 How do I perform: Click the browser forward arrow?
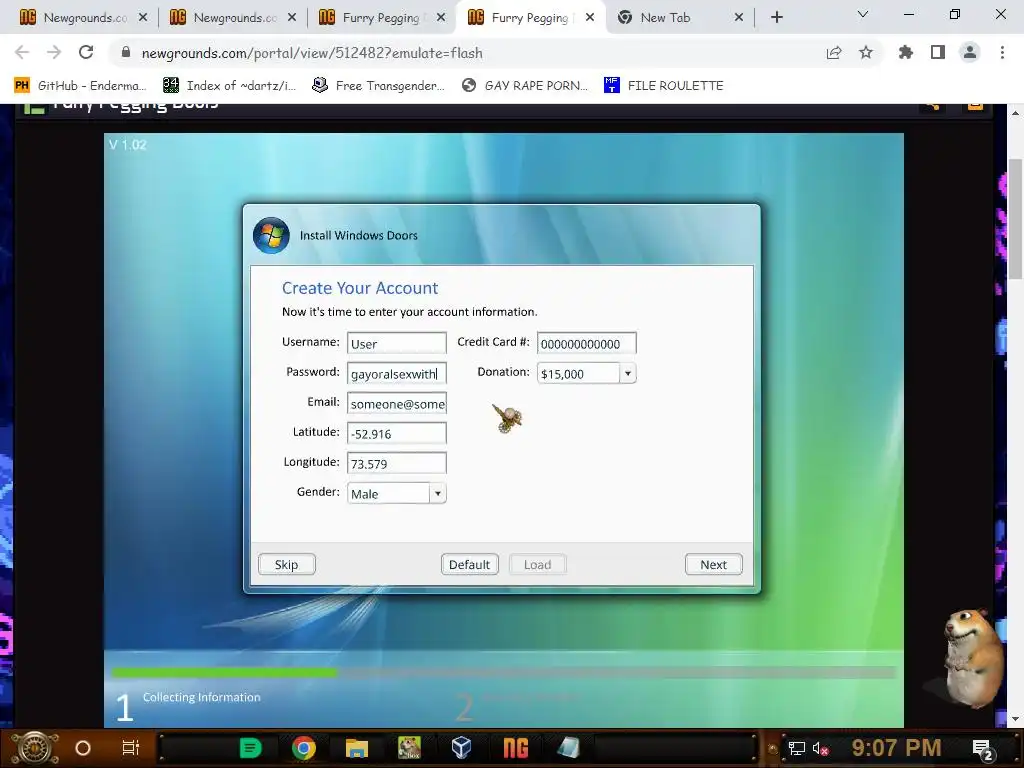pyautogui.click(x=54, y=52)
